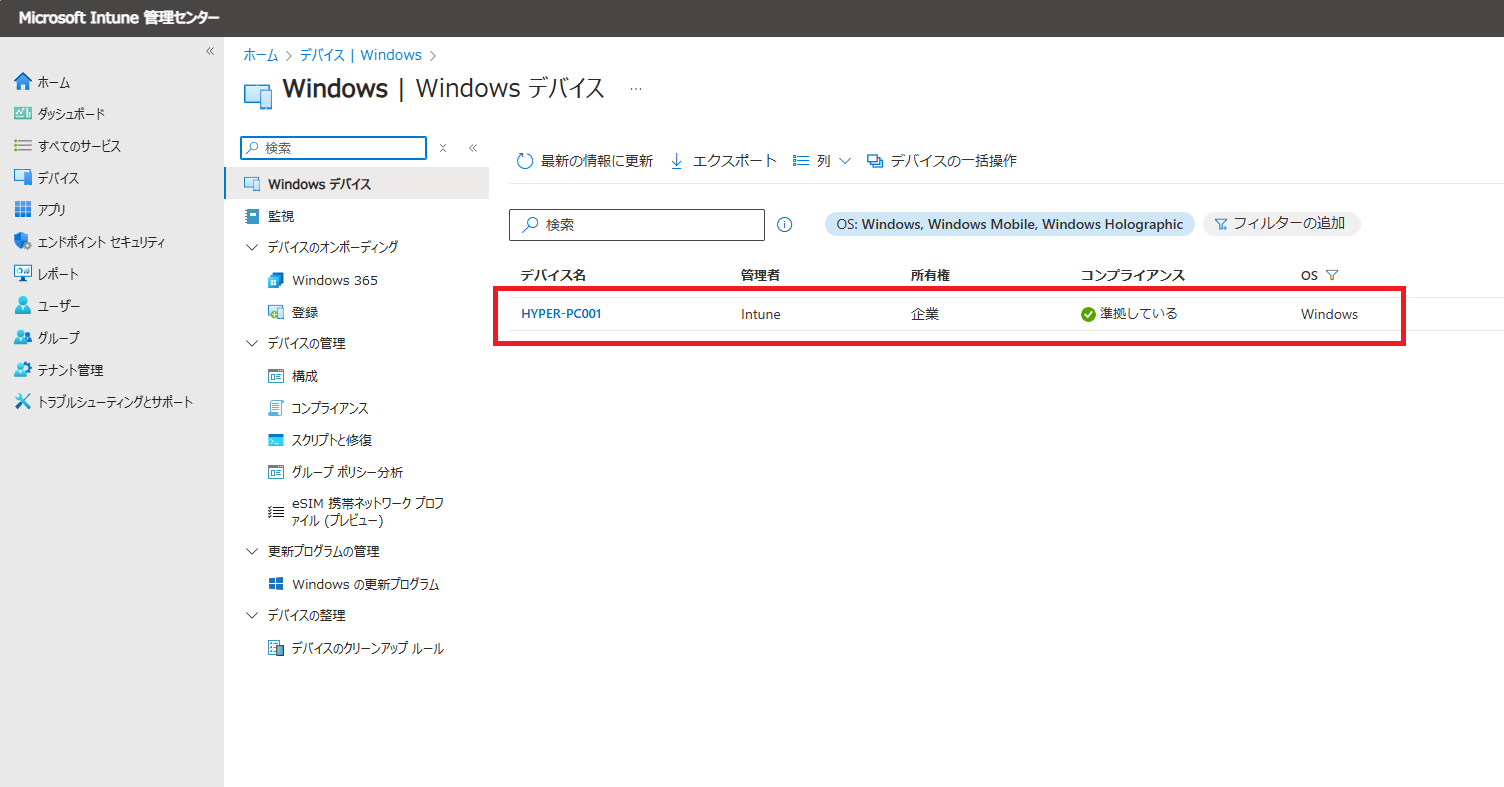1504x787 pixels.
Task: Click the 構成 configuration icon
Action: tap(276, 376)
